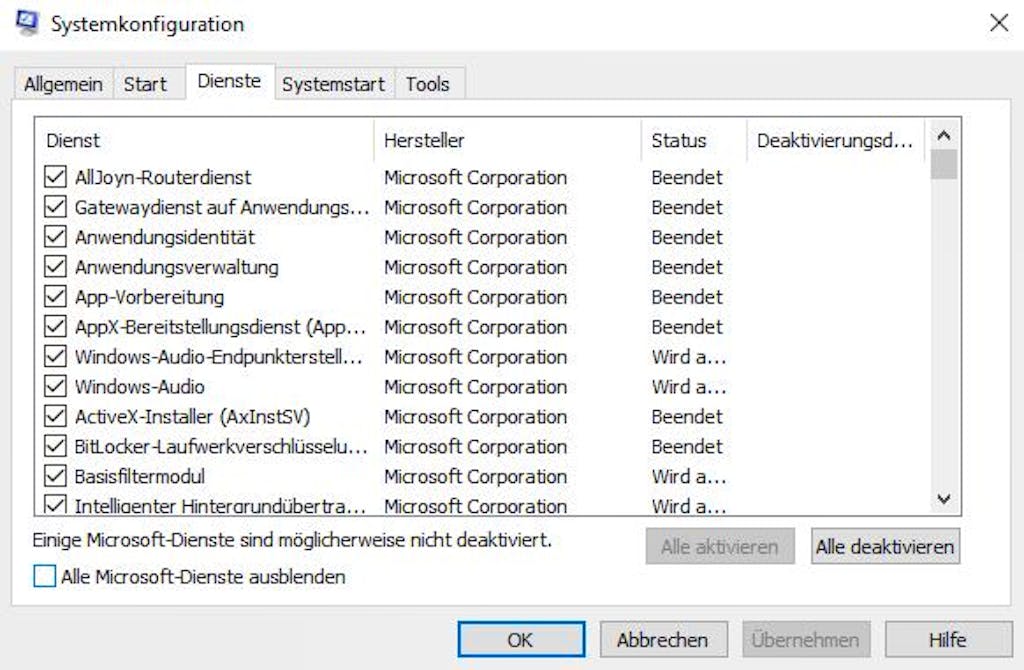Viewport: 1024px width, 670px height.
Task: Click the services list scrollbar thumb
Action: (944, 164)
